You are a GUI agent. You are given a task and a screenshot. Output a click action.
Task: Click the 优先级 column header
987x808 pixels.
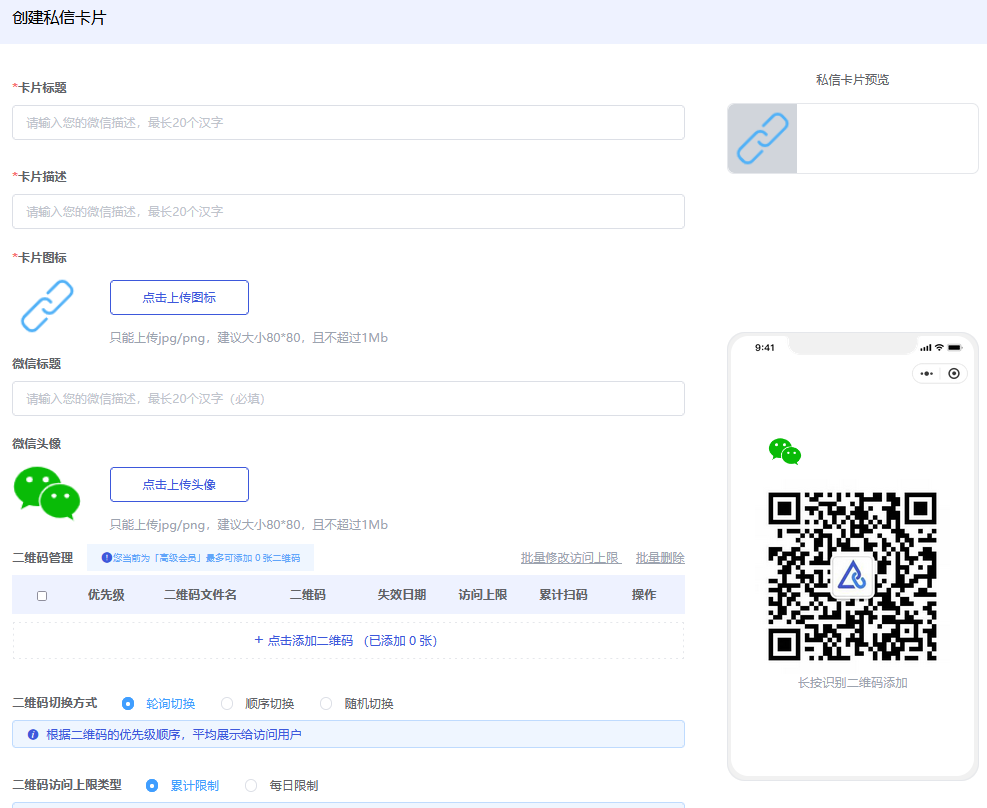coord(106,595)
